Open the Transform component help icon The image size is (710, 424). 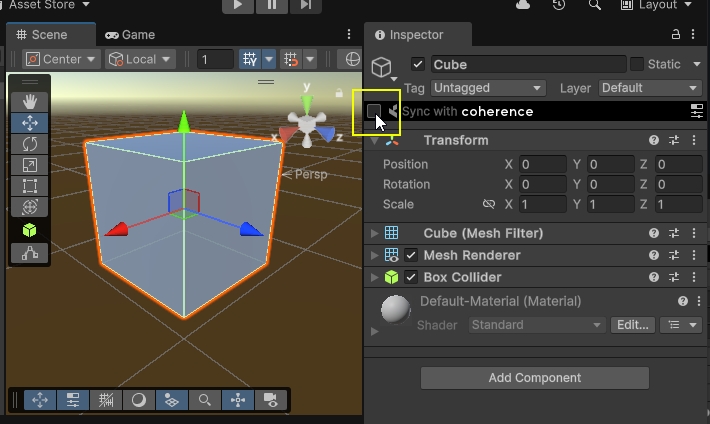[654, 141]
